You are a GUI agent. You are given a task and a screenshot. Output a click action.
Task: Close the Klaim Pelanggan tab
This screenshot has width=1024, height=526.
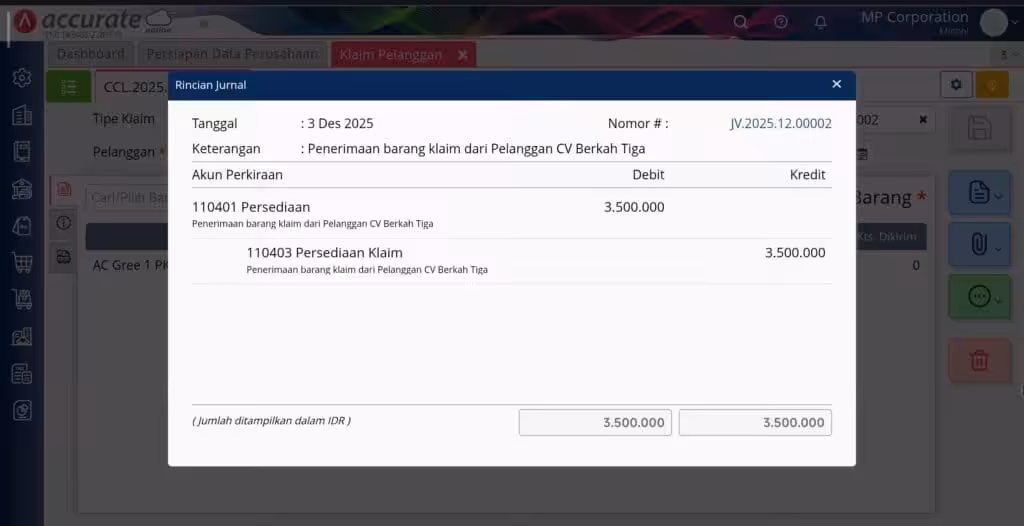pos(462,55)
